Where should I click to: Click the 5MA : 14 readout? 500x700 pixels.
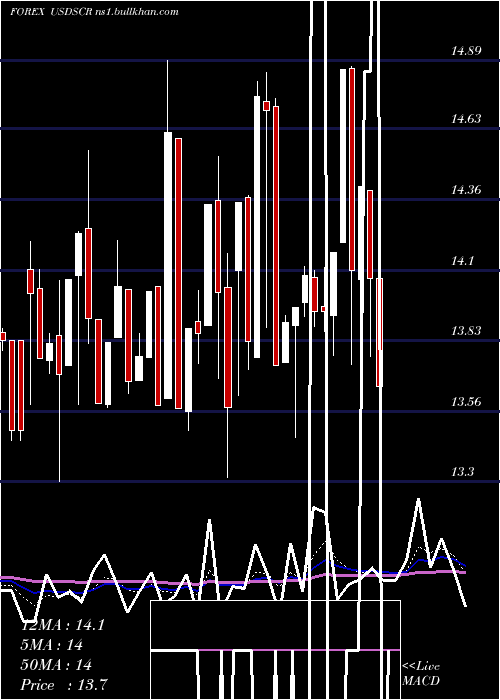(x=52, y=645)
